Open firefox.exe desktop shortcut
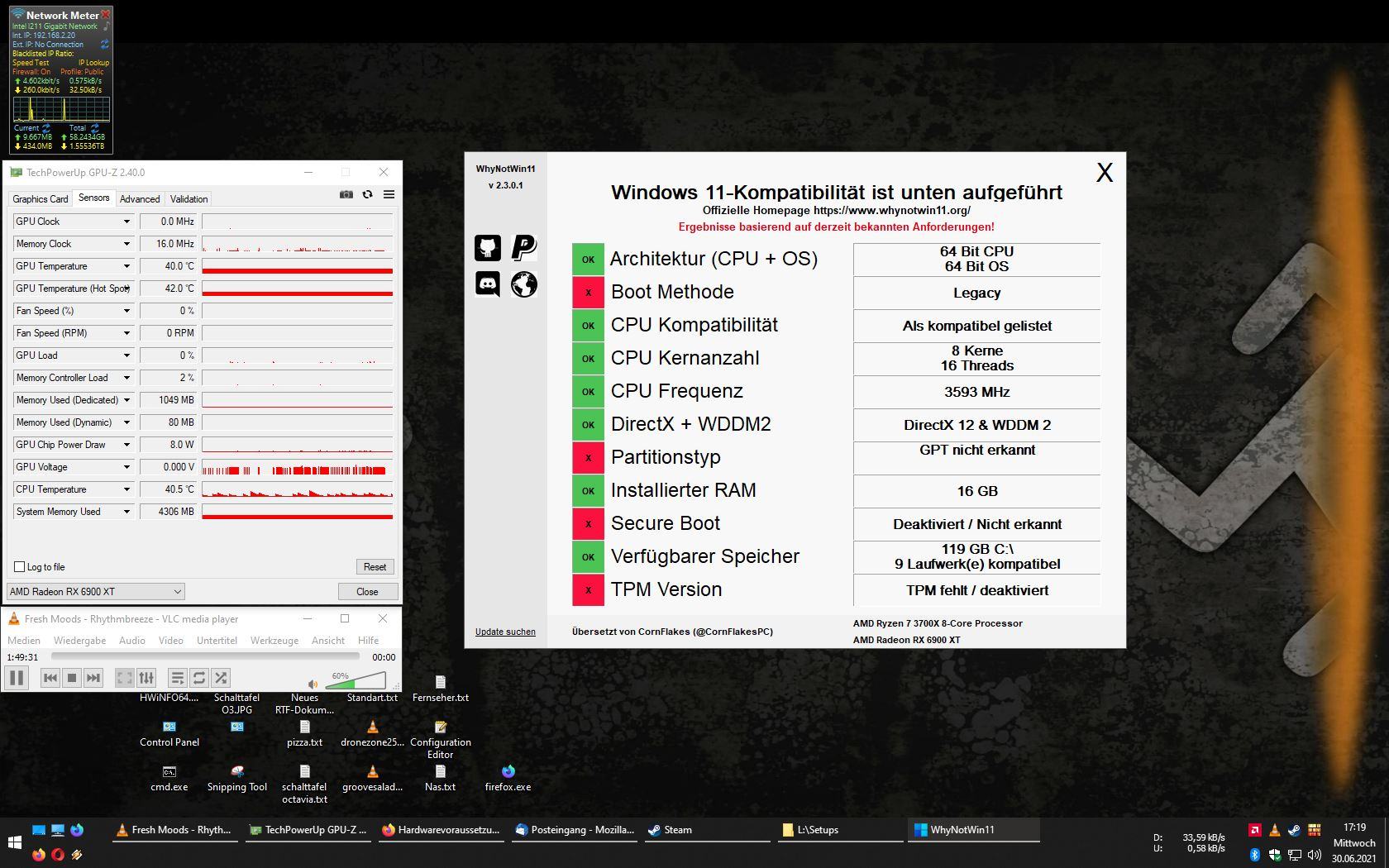Image resolution: width=1389 pixels, height=868 pixels. pyautogui.click(x=508, y=778)
